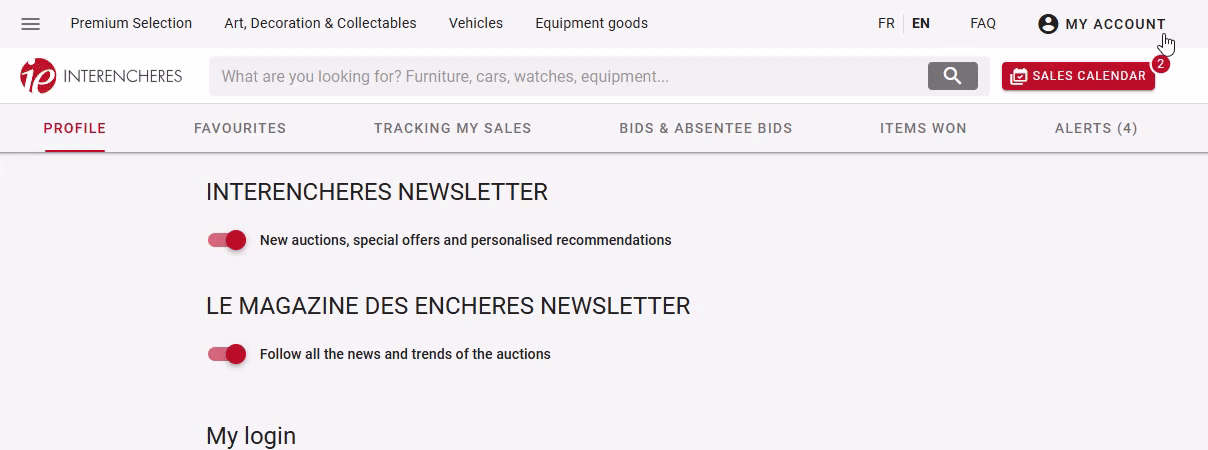Turn off Le Magazine des Encheres newsletter
This screenshot has width=1208, height=450.
tap(227, 354)
